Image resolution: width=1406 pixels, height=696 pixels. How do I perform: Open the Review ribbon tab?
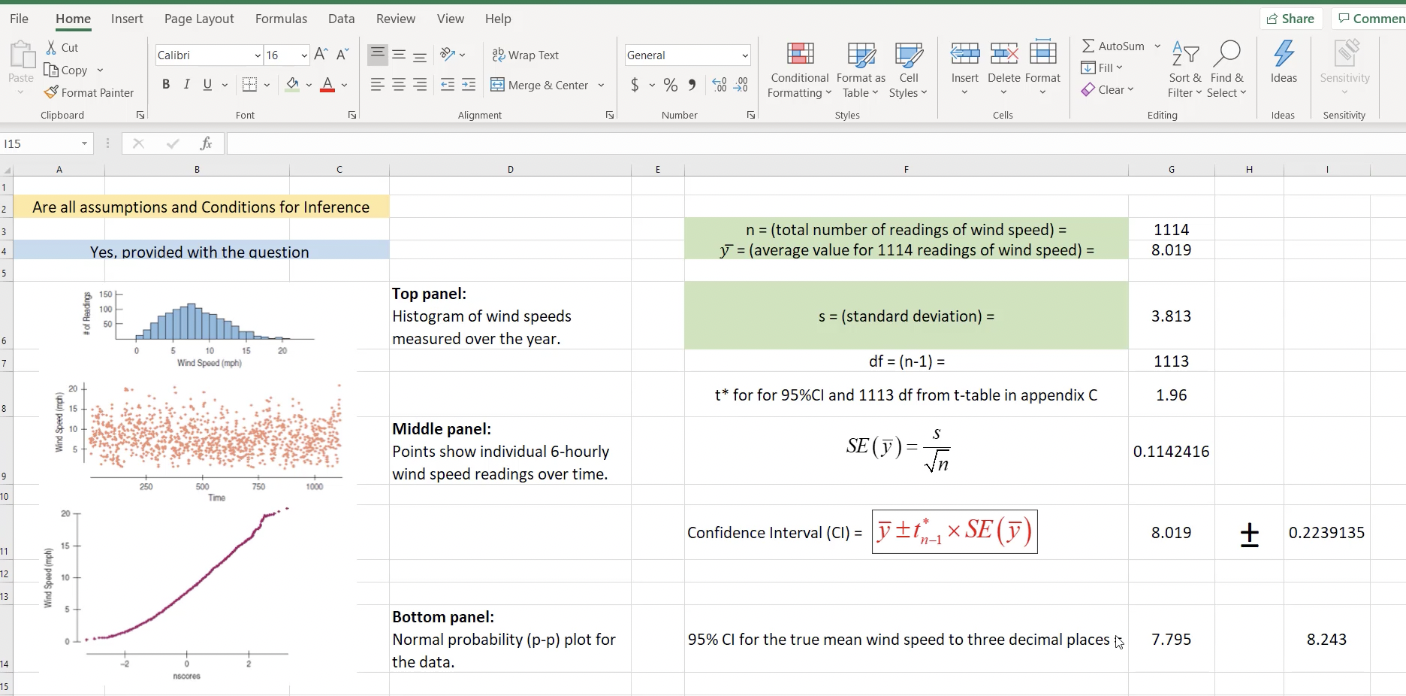click(x=395, y=18)
